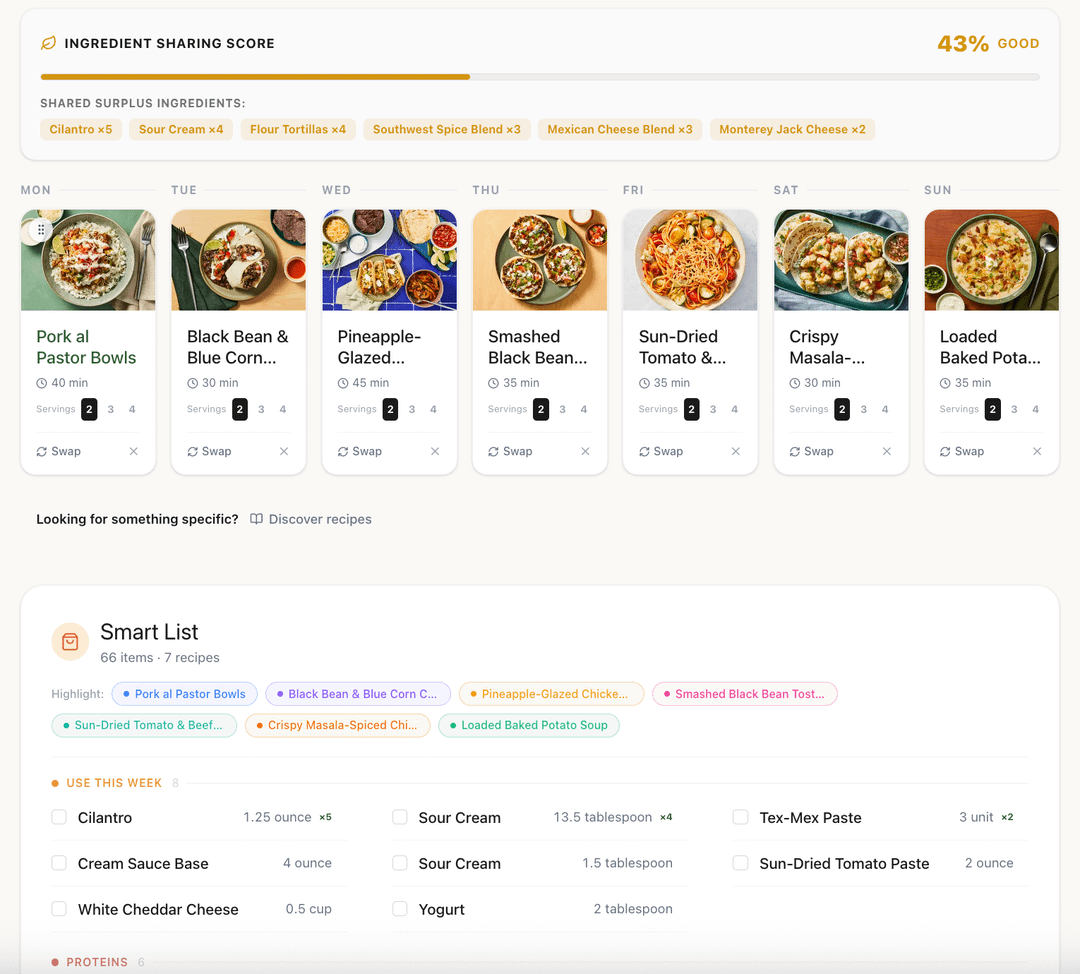Choose 3 servings for Sun-Dried Tomato recipe
Viewport: 1080px width, 974px height.
(713, 409)
